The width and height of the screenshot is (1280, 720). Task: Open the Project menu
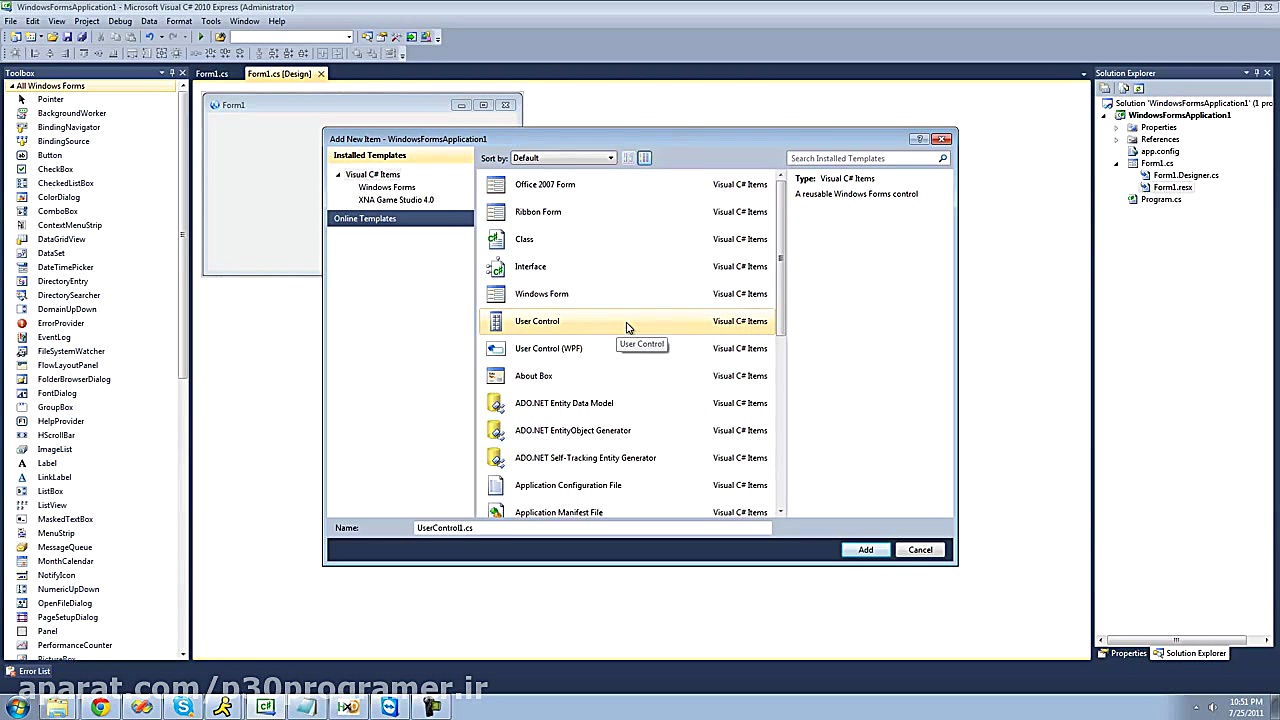(86, 21)
